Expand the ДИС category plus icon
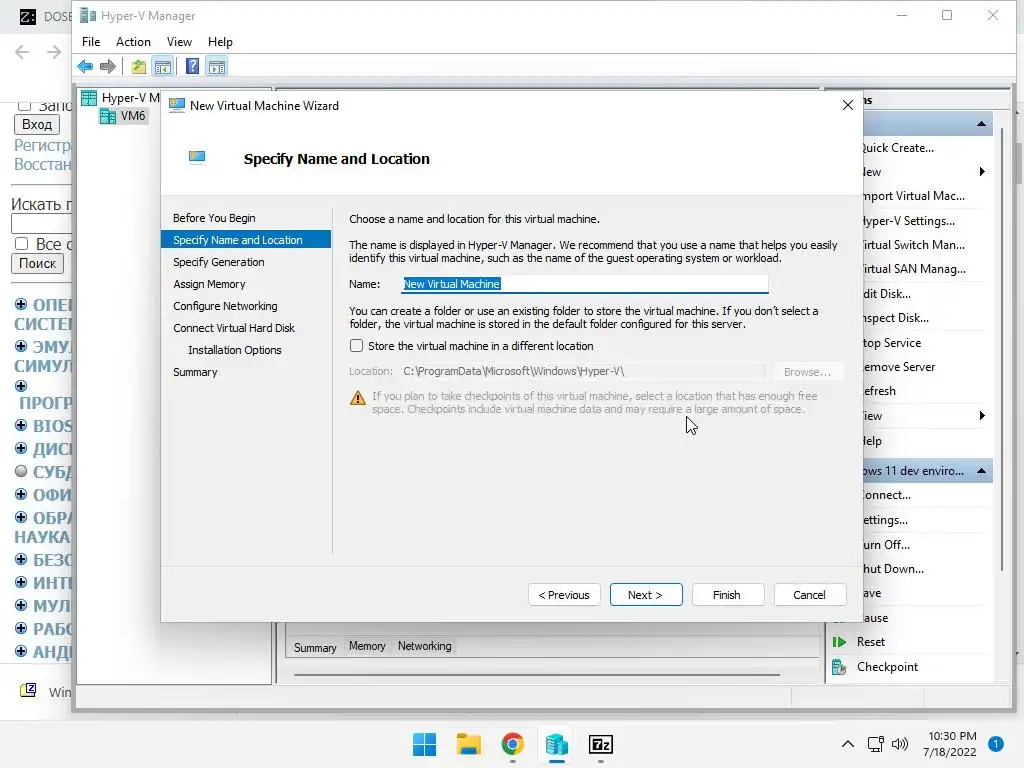Image resolution: width=1024 pixels, height=768 pixels. 21,449
